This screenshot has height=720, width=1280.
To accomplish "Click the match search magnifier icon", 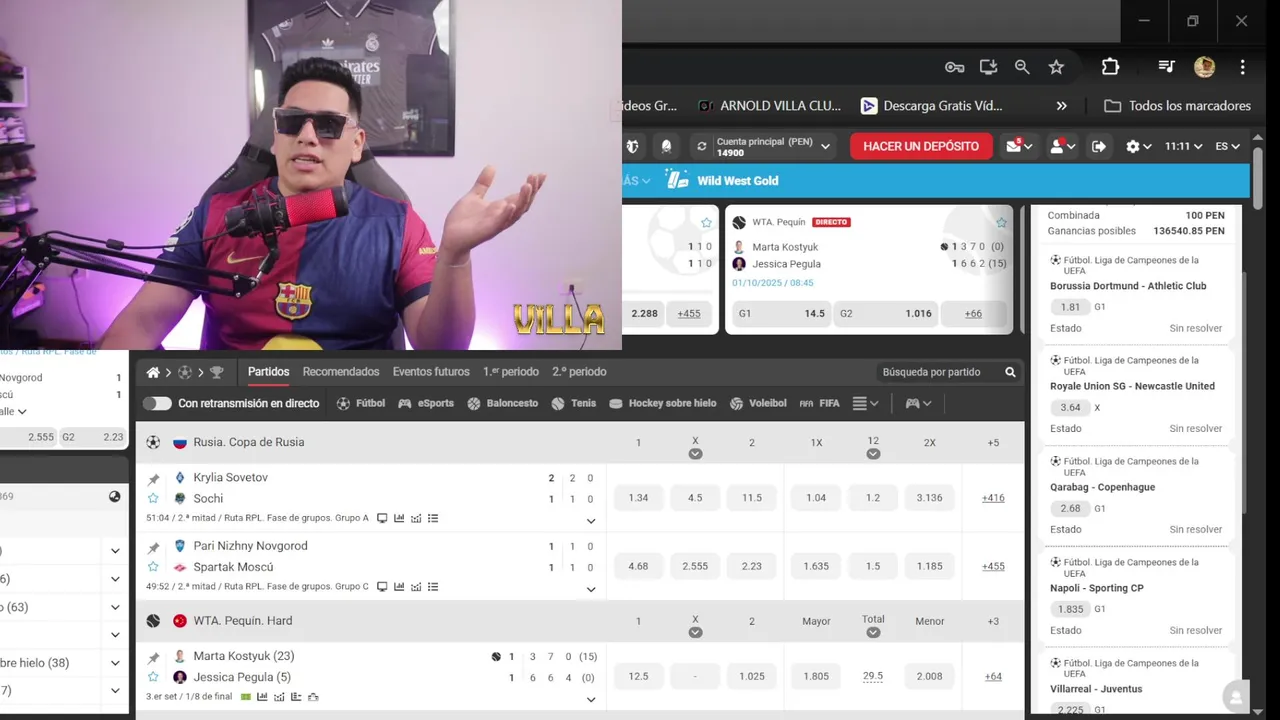I will (1010, 372).
